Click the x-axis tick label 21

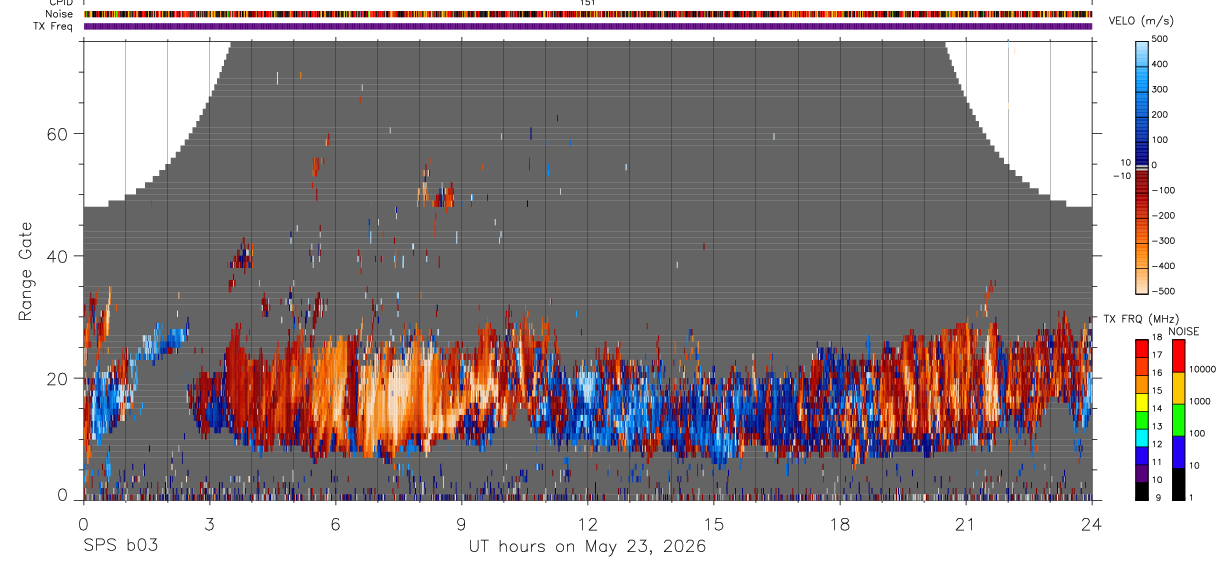[x=965, y=524]
